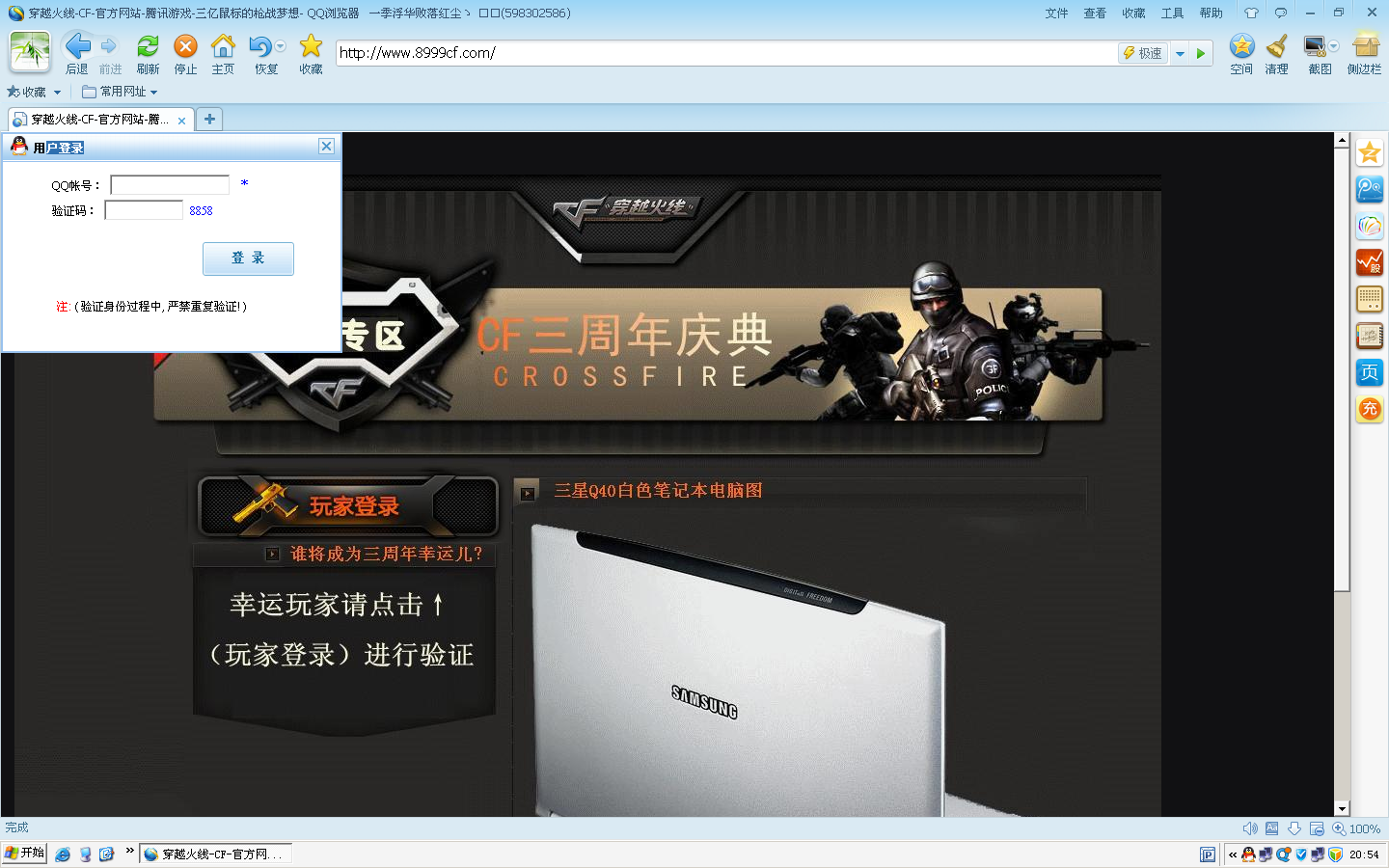This screenshot has width=1389, height=868.
Task: Click the green go arrow in address bar
Action: tap(1201, 53)
